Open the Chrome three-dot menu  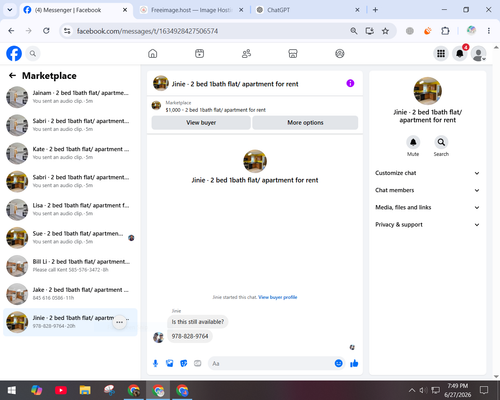pyautogui.click(x=489, y=31)
